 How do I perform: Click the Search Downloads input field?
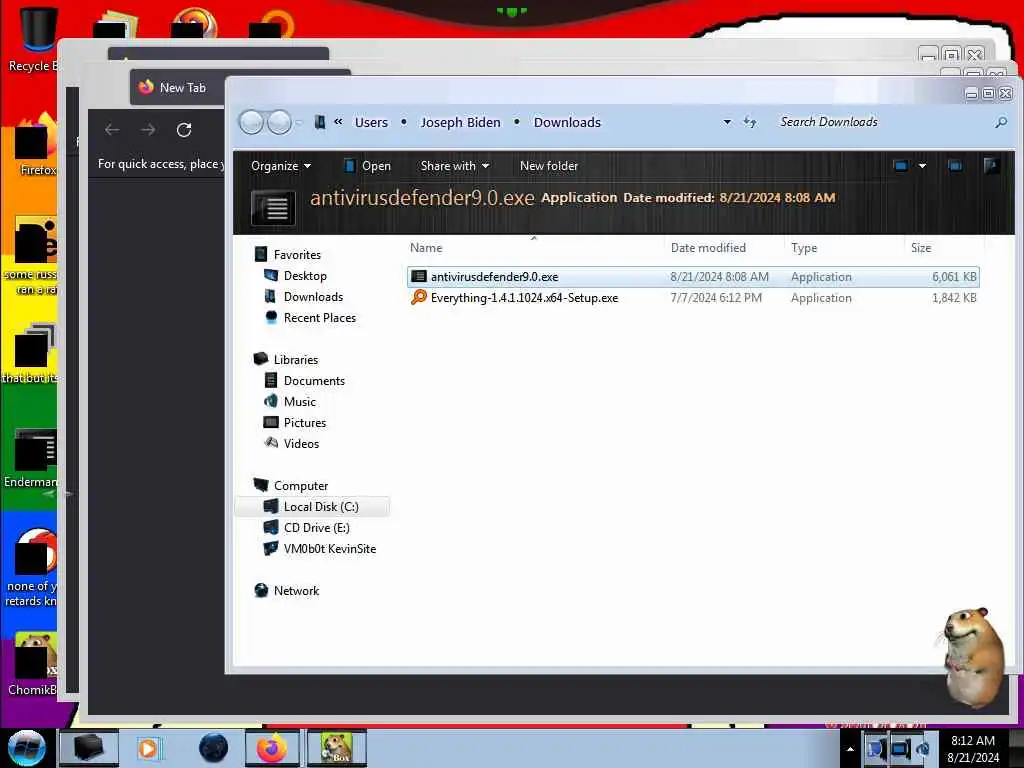tap(882, 122)
